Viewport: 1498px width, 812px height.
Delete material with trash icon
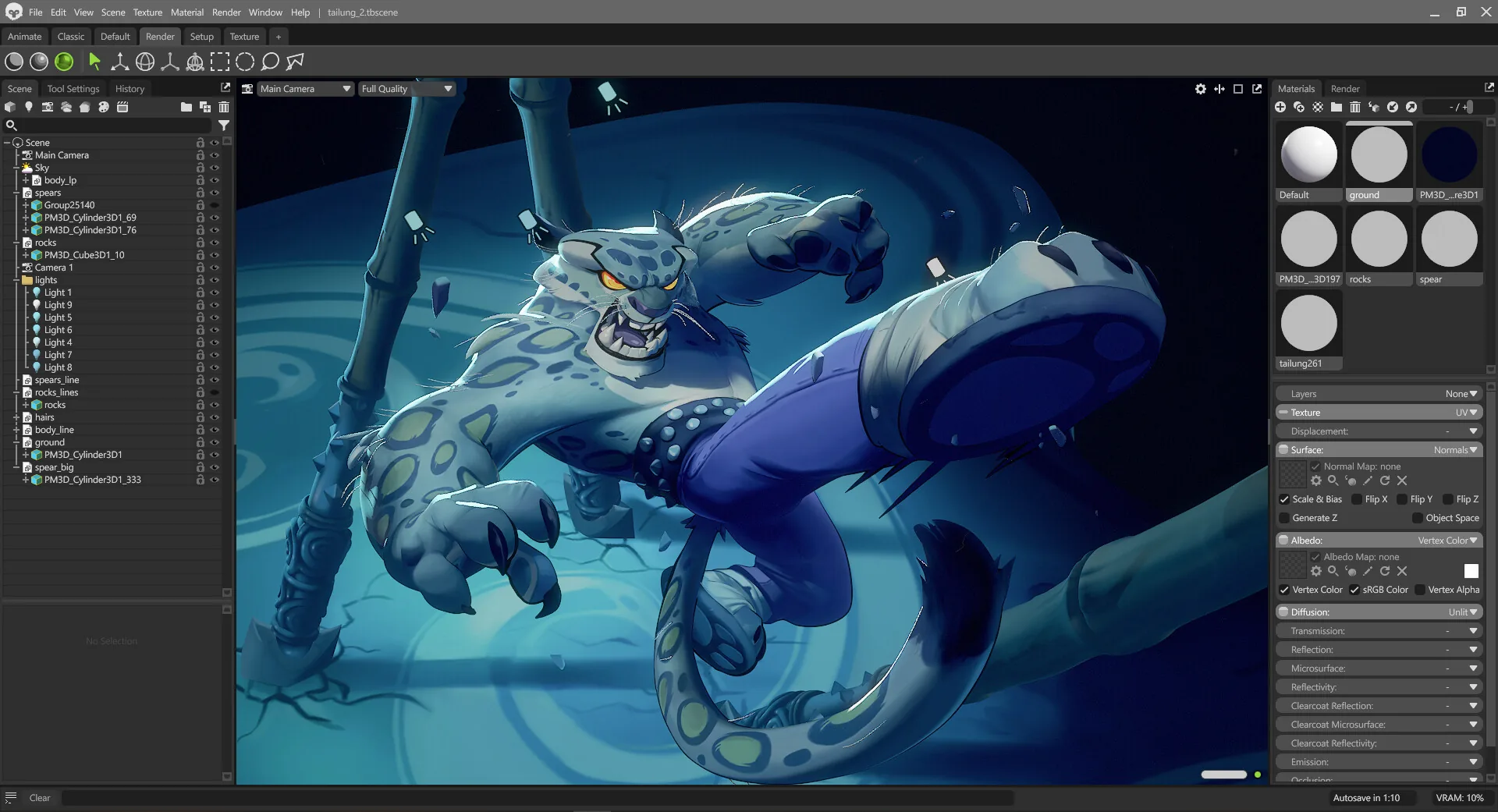point(1355,107)
